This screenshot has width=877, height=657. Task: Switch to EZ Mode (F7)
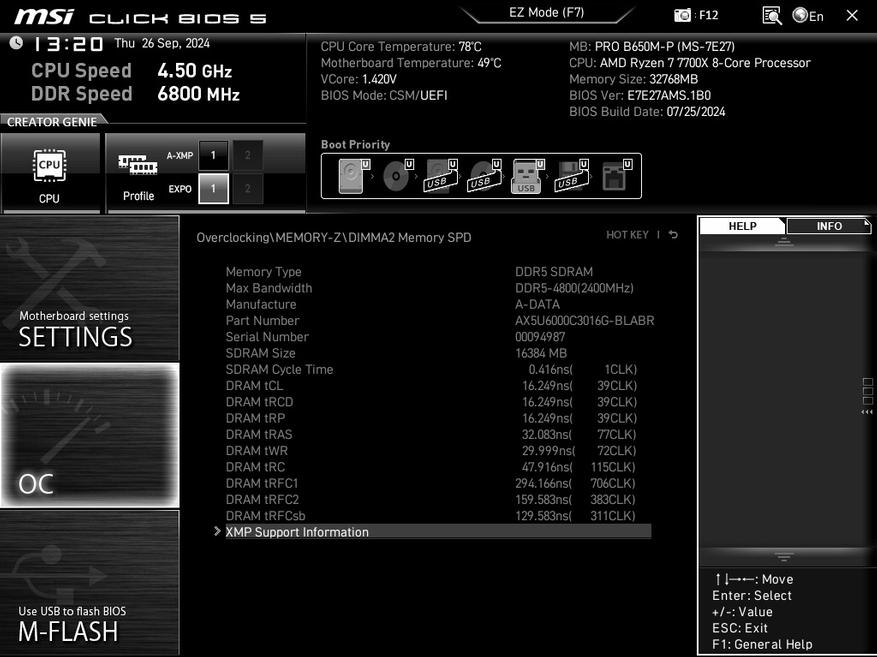(546, 12)
